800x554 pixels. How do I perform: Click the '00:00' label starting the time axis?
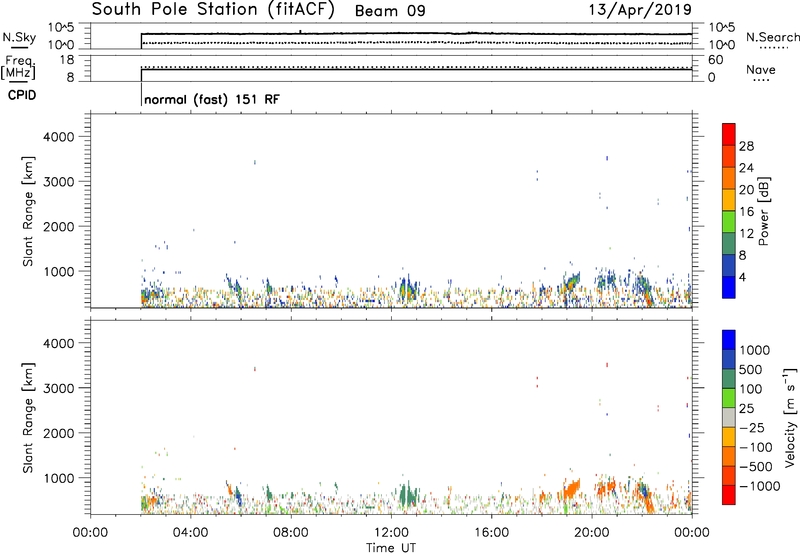pyautogui.click(x=90, y=533)
